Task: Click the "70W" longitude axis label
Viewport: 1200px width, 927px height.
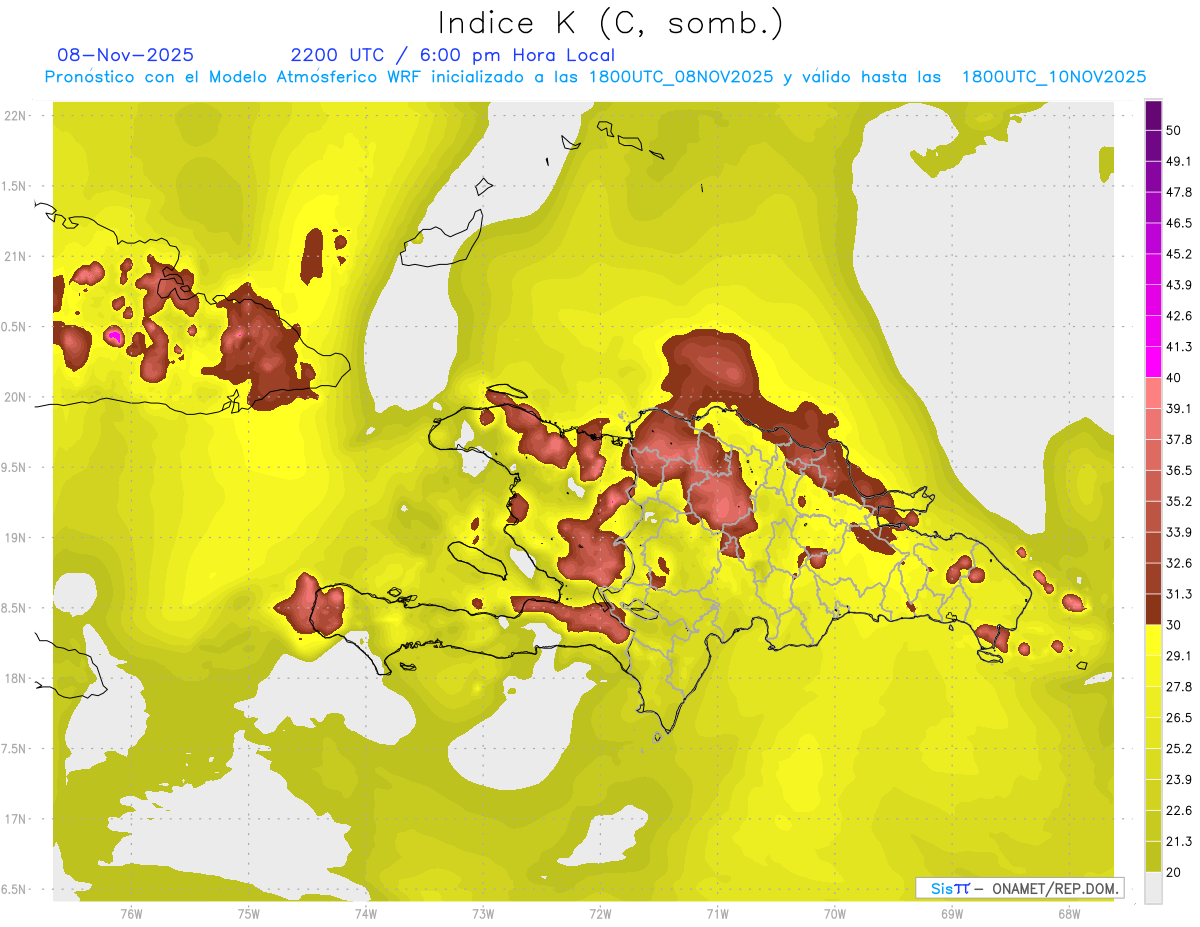Action: [x=835, y=913]
